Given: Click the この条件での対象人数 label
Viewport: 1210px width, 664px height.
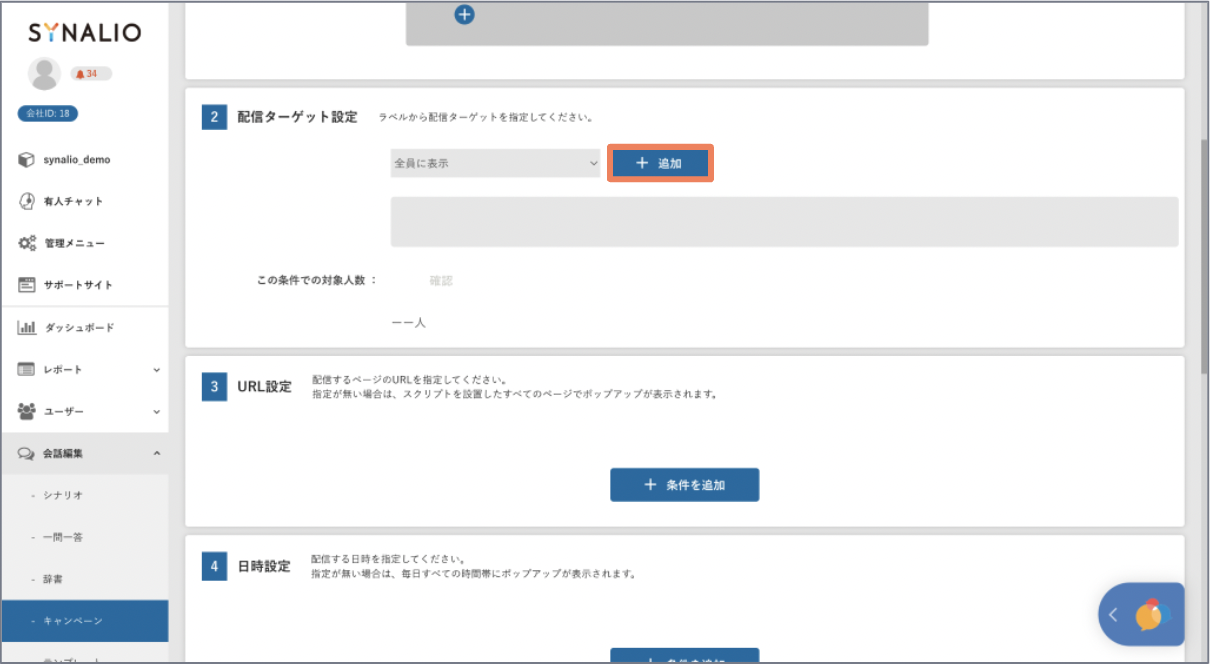Looking at the screenshot, I should click(x=317, y=280).
